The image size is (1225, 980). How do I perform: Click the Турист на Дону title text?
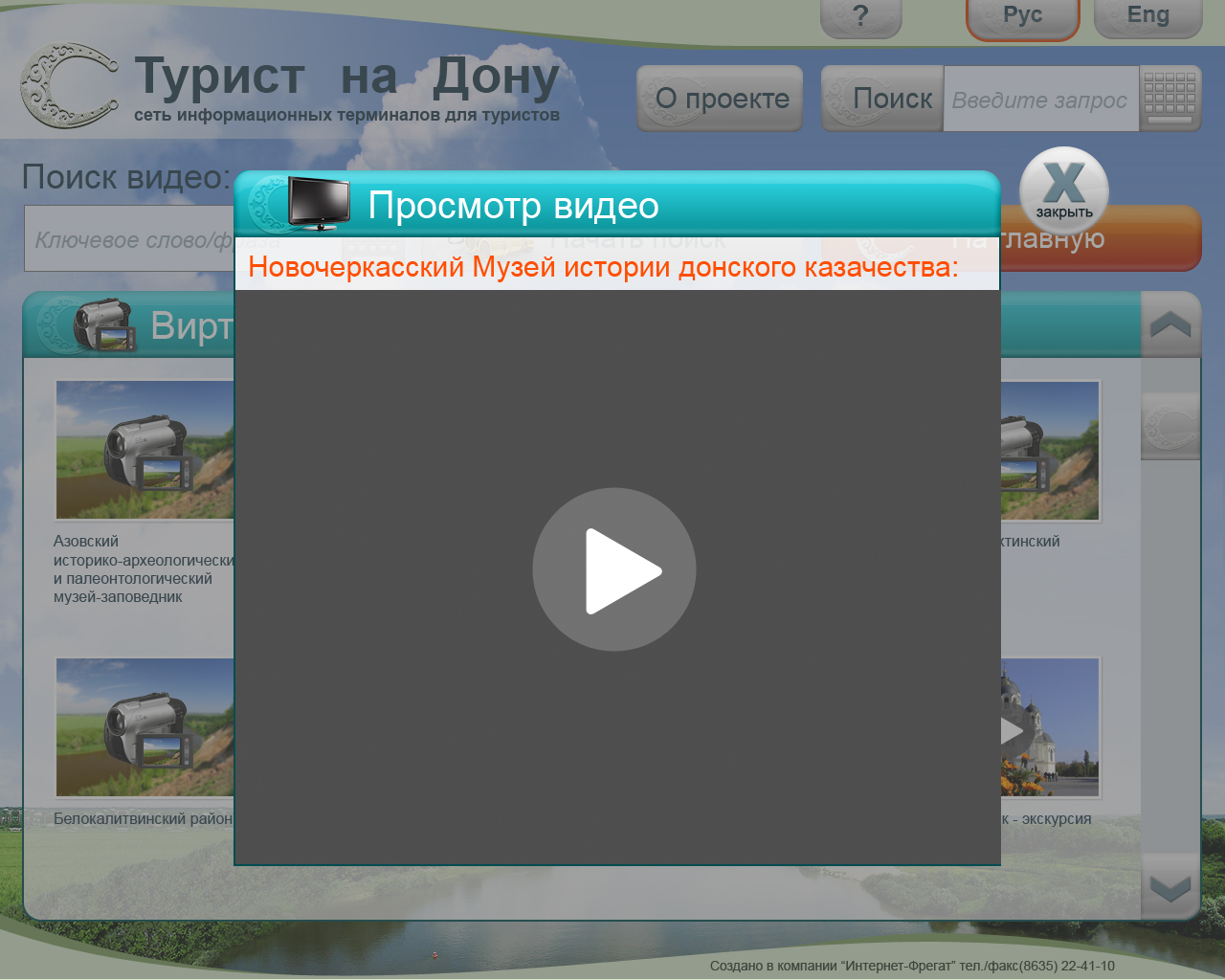346,78
